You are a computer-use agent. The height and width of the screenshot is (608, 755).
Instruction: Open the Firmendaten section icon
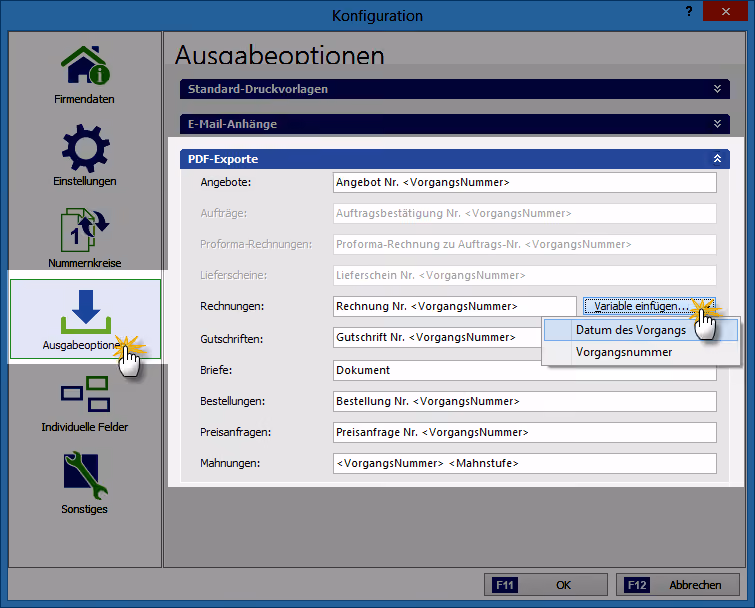tap(85, 65)
